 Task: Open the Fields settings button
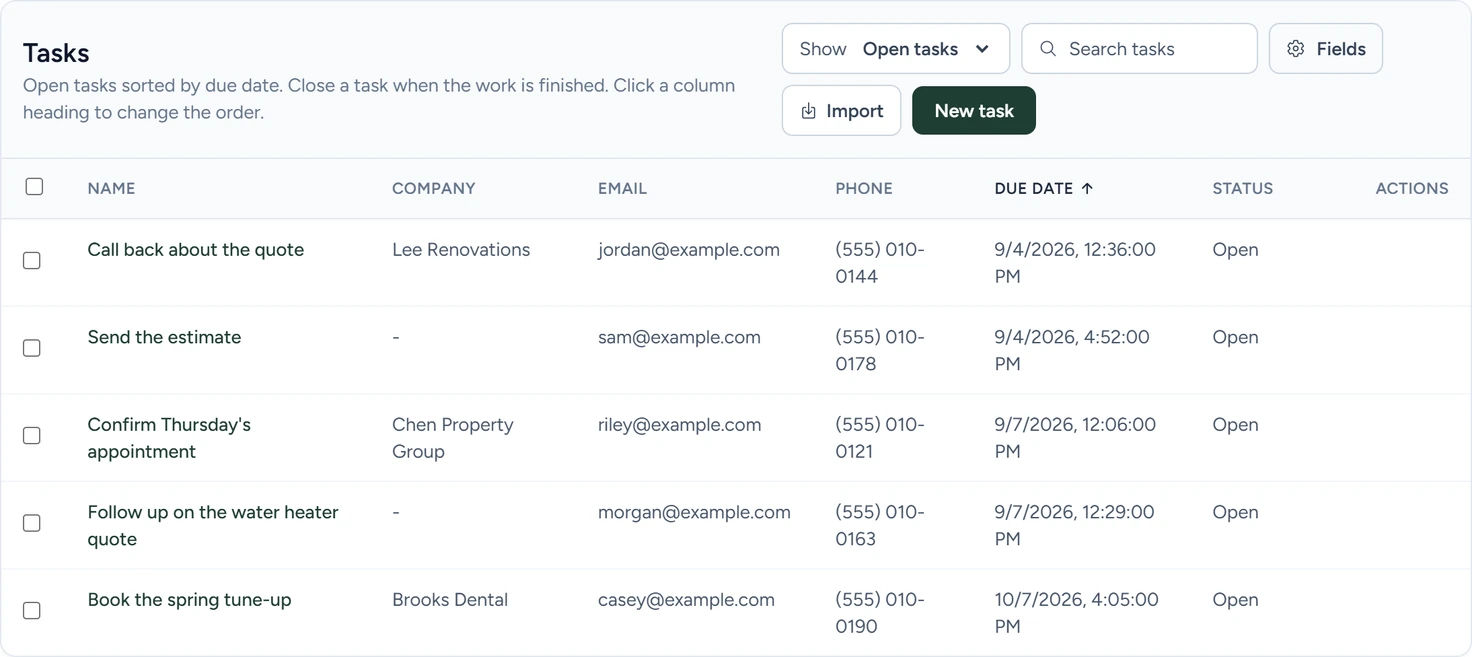point(1326,49)
